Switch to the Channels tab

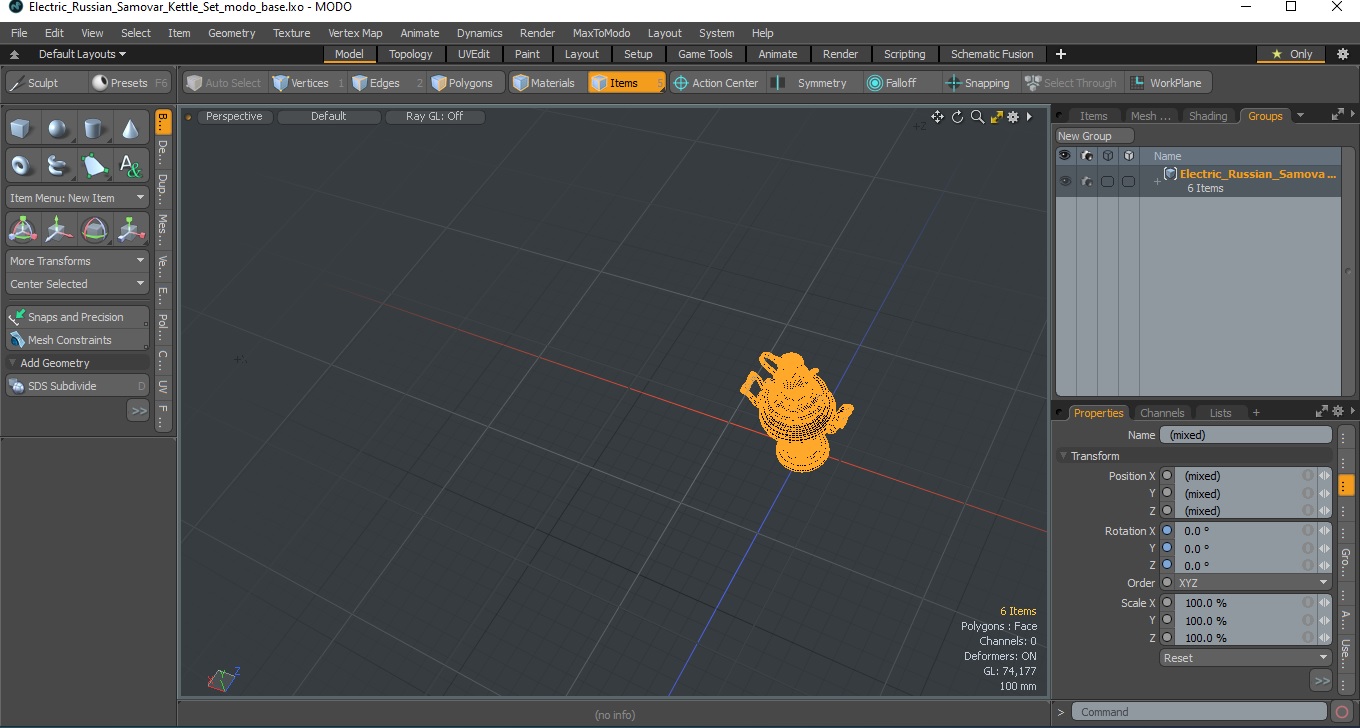pyautogui.click(x=1162, y=413)
